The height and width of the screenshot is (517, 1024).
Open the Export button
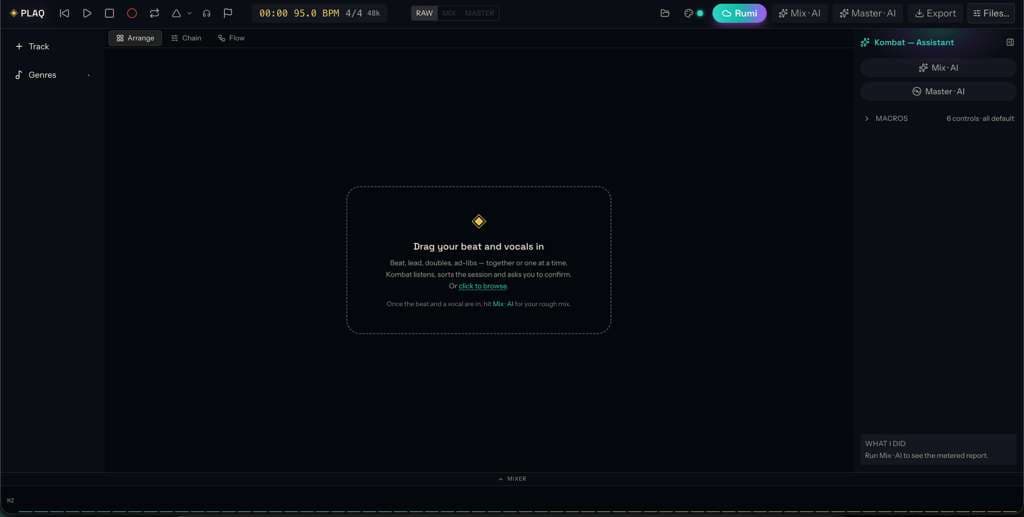pyautogui.click(x=935, y=13)
